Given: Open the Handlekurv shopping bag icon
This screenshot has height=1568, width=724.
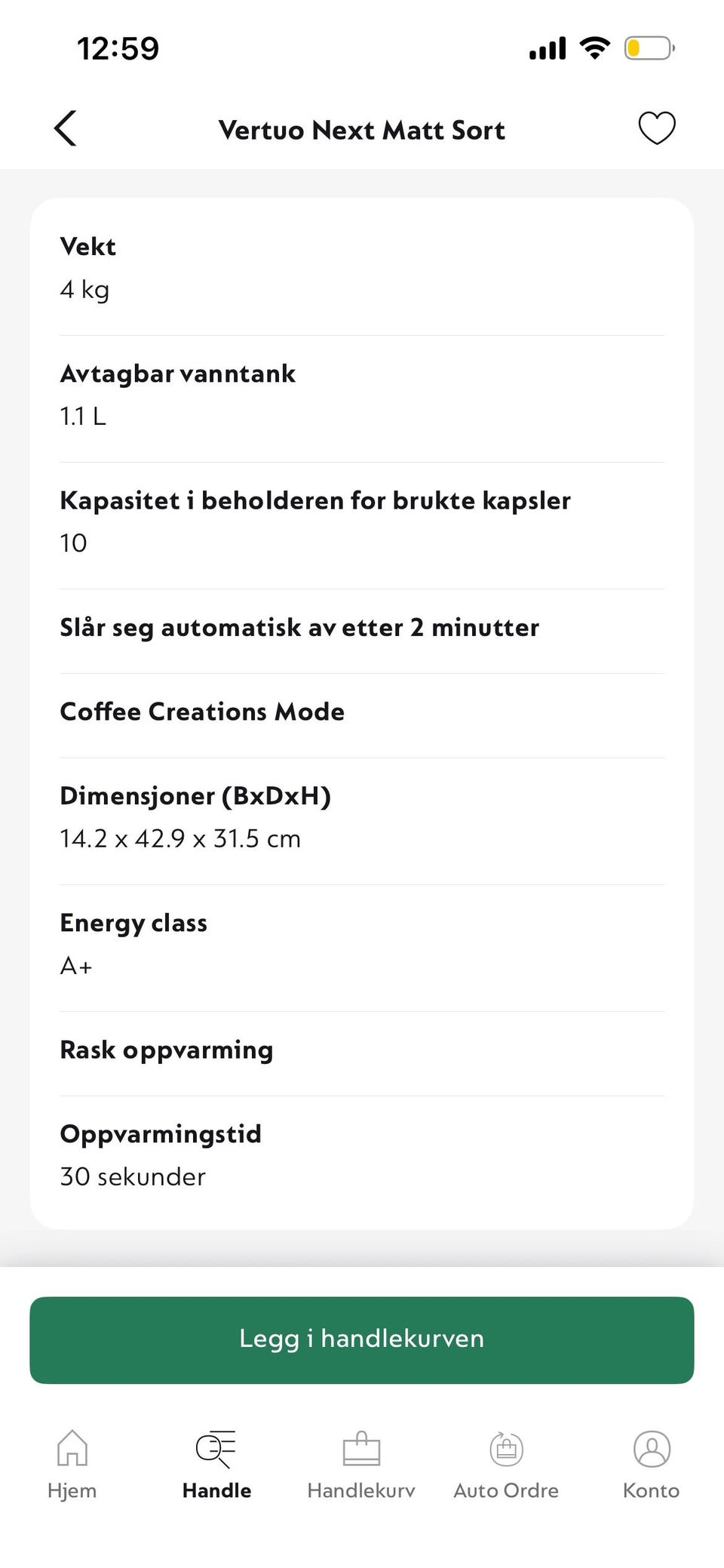Looking at the screenshot, I should point(361,1448).
